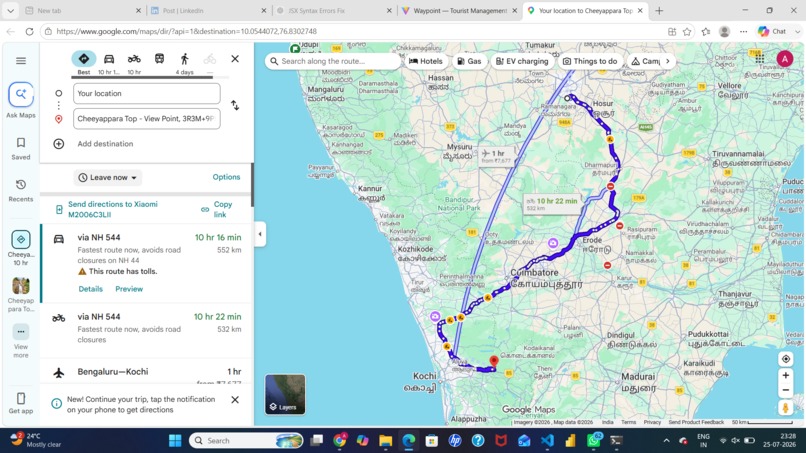This screenshot has height=453, width=806.
Task: Click the 10 hr 22 min route label on the map
Action: (552, 204)
